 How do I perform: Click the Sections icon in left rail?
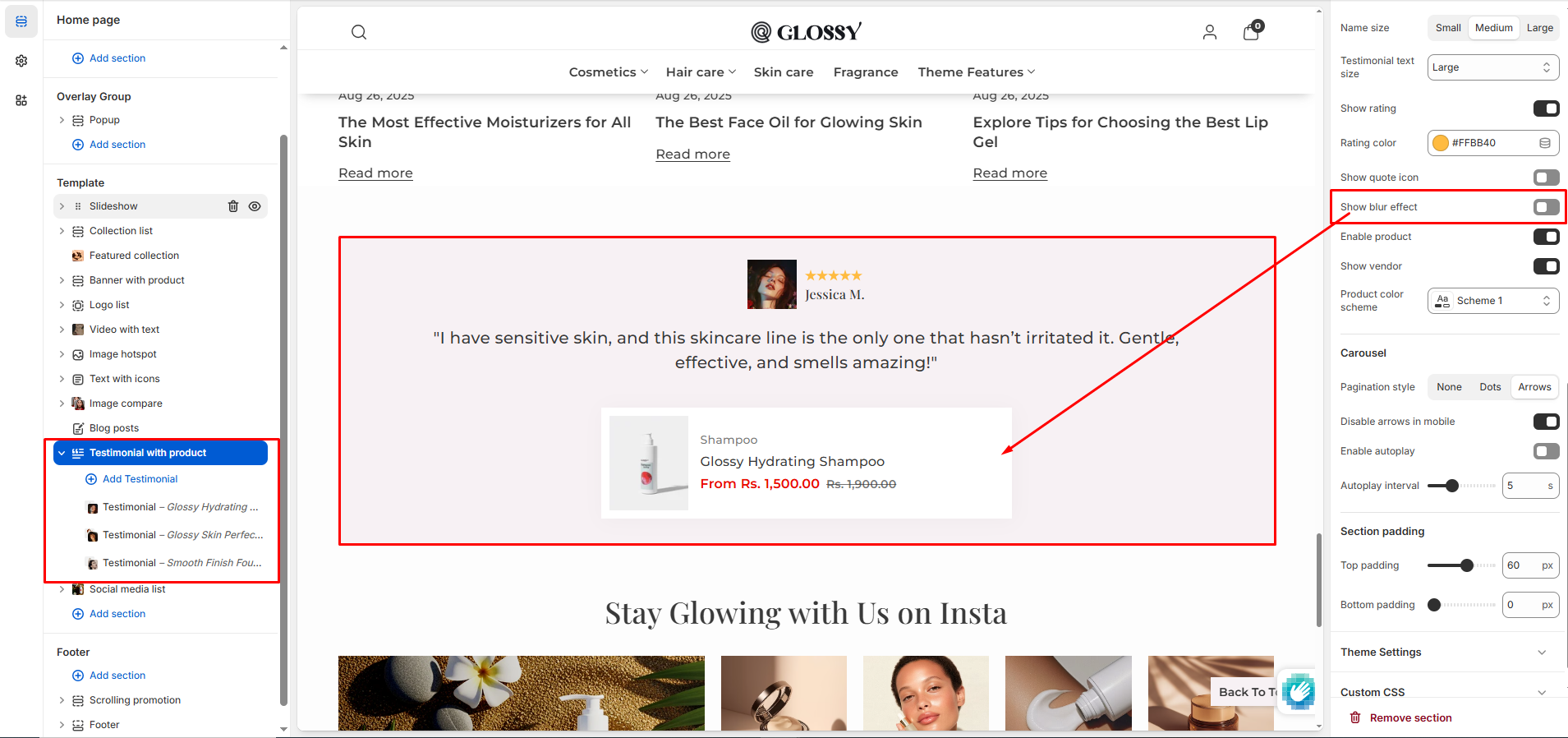point(21,21)
